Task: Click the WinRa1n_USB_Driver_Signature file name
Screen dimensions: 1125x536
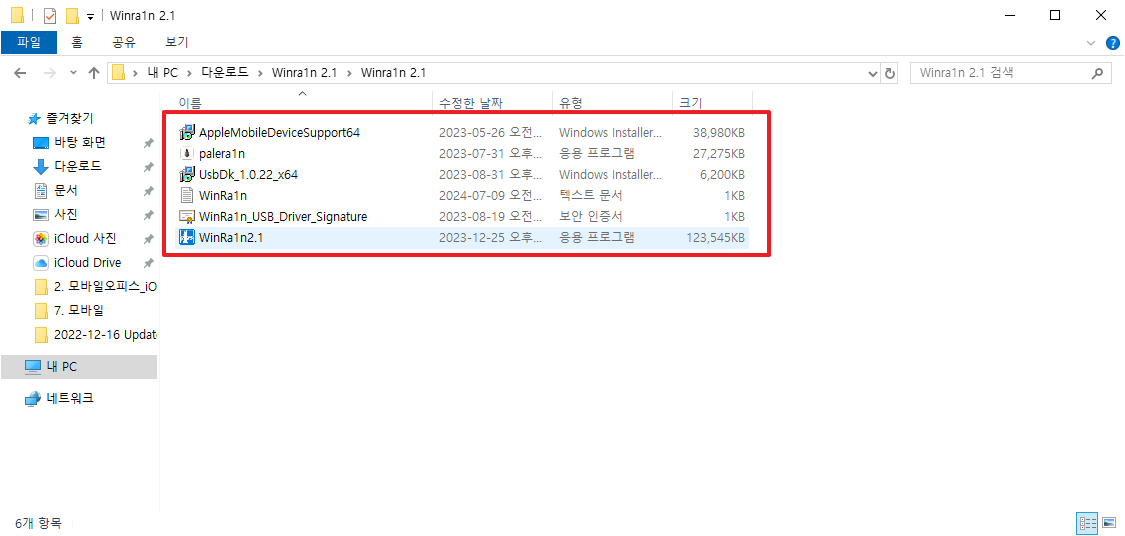Action: coord(283,216)
